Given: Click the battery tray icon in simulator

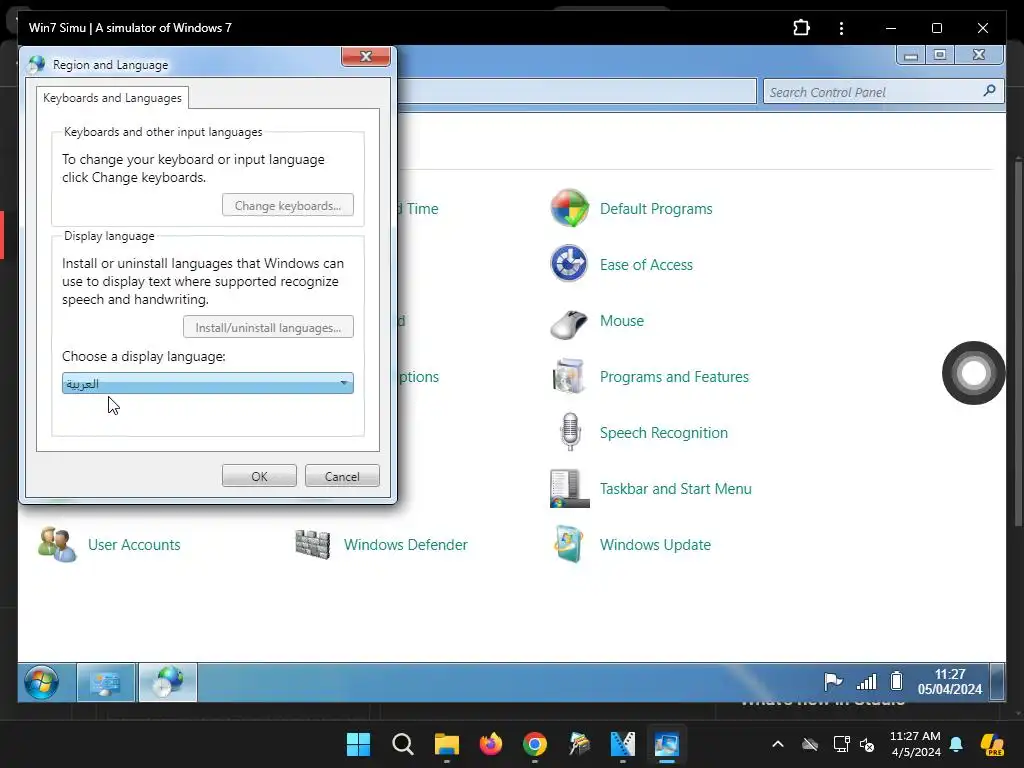Looking at the screenshot, I should point(897,681).
